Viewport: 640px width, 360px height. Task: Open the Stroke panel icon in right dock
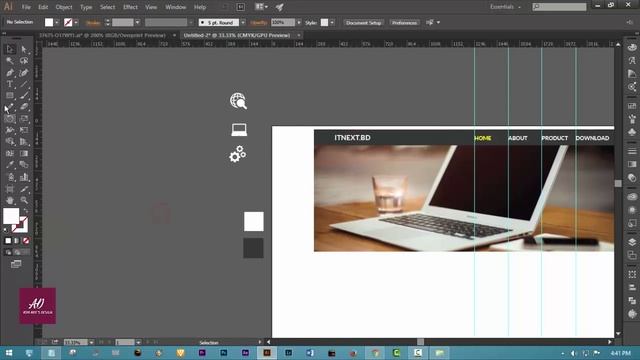pos(632,151)
